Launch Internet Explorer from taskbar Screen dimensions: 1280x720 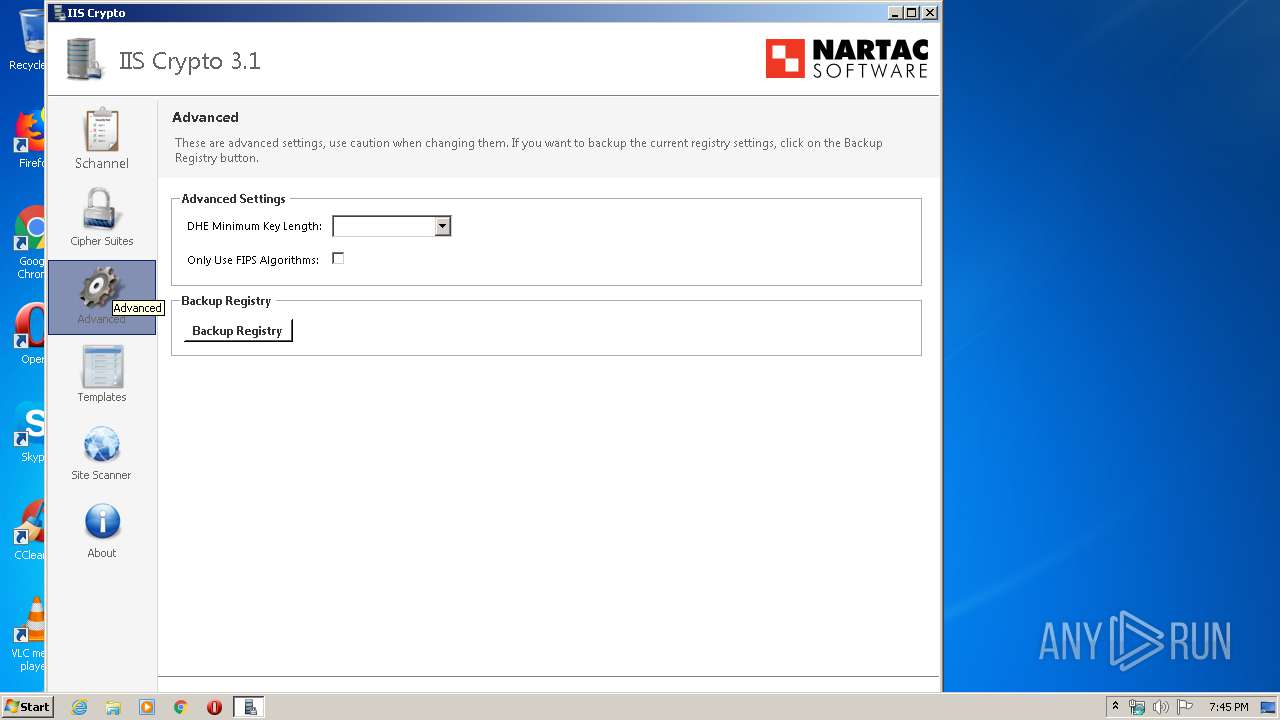(x=80, y=707)
